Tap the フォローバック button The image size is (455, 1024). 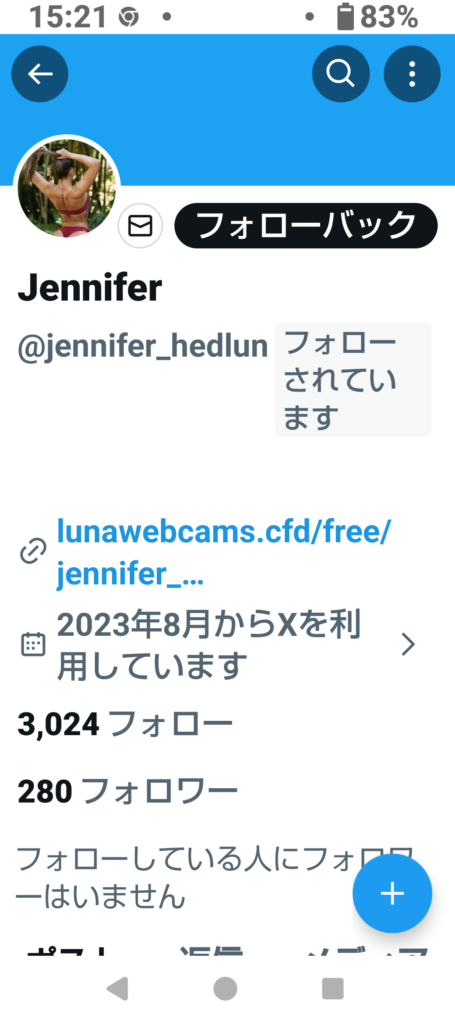click(x=306, y=226)
